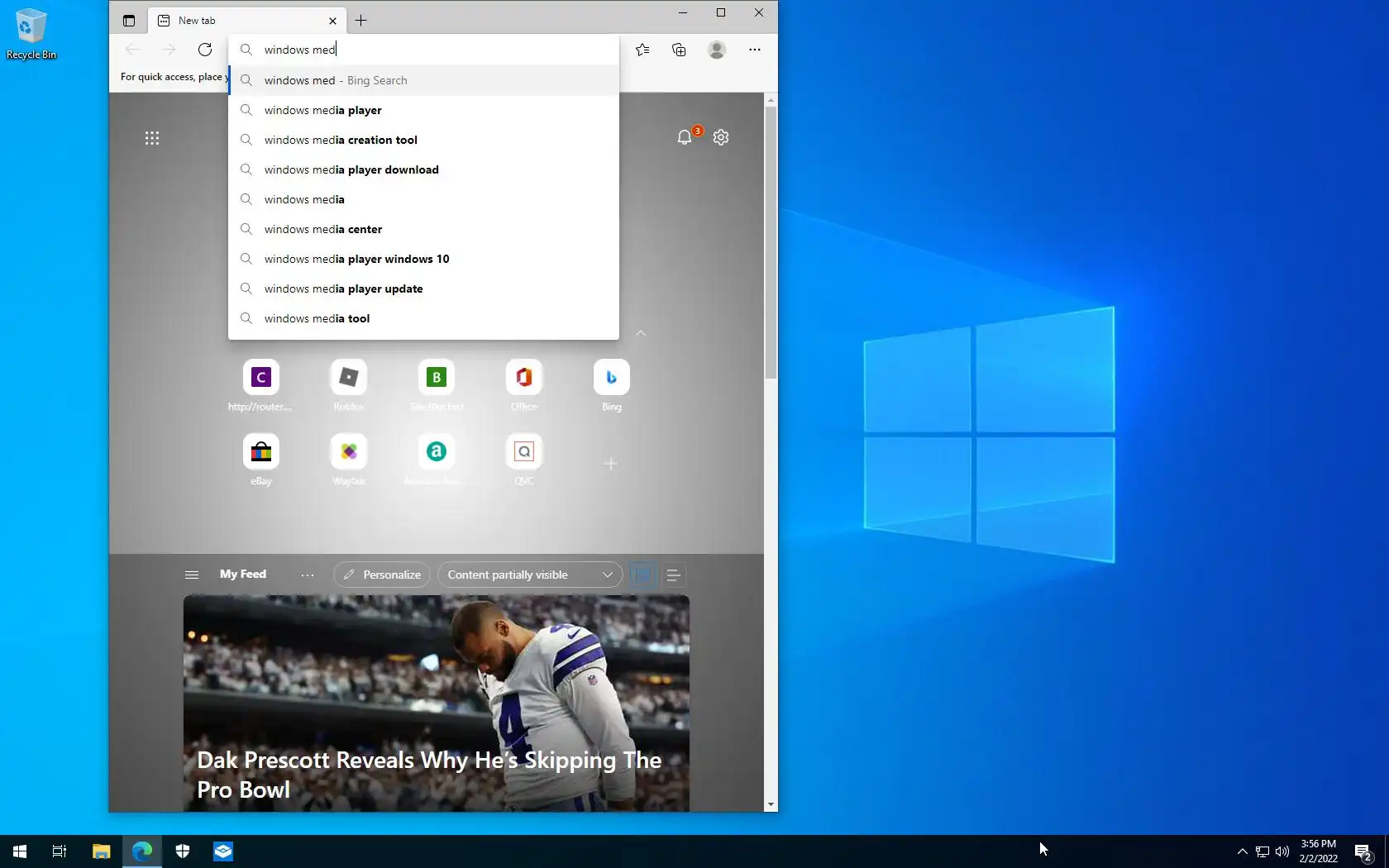Choose 'windows media player update' suggestion
1389x868 pixels.
coord(423,289)
